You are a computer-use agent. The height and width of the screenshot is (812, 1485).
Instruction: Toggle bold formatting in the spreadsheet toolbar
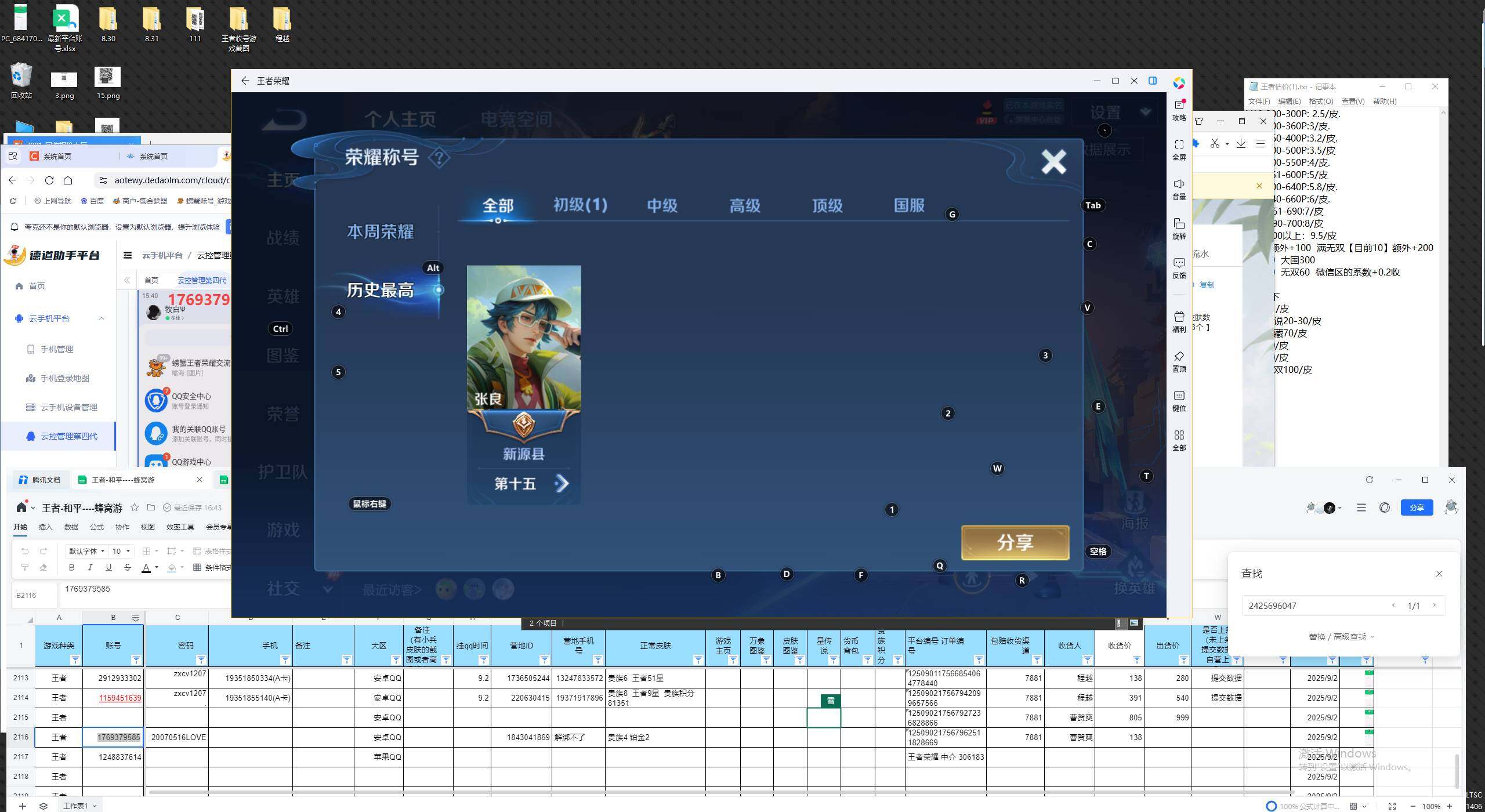[72, 567]
